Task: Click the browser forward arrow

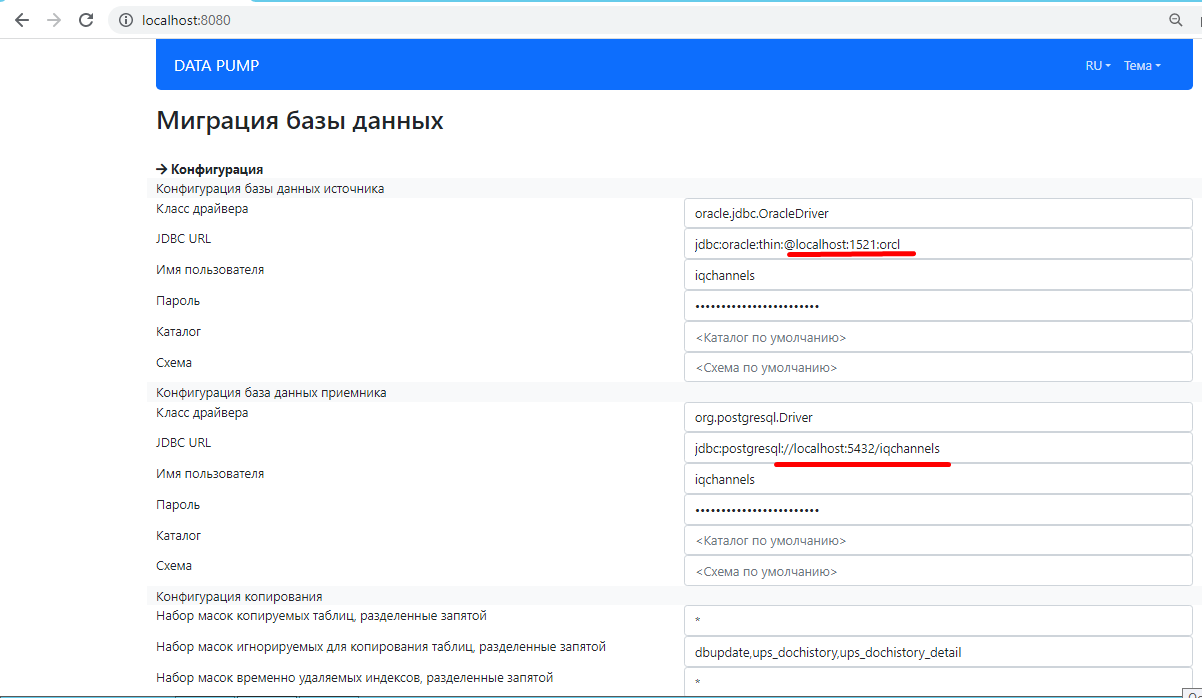Action: pos(53,20)
